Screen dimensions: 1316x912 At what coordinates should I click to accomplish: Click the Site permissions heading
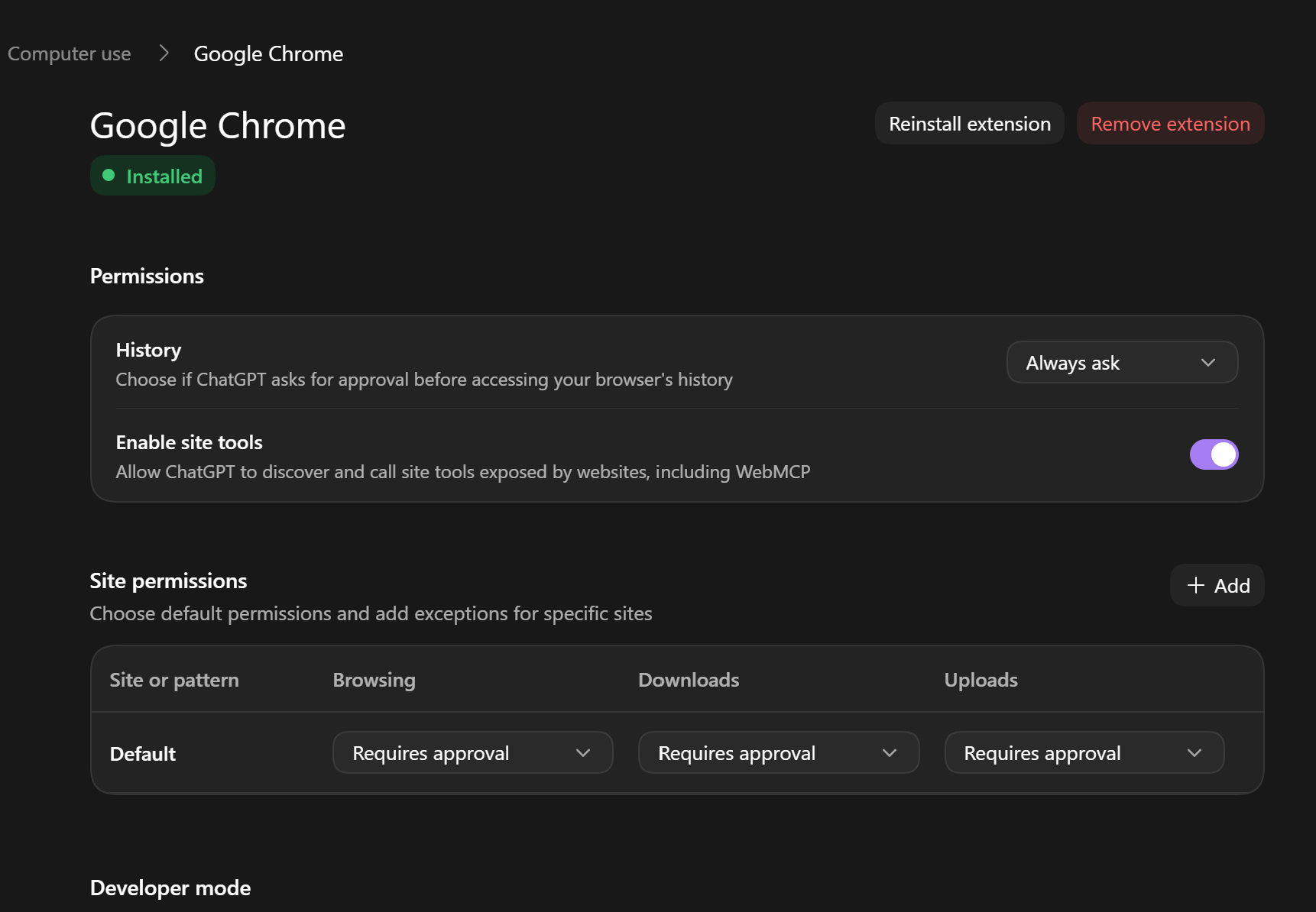(x=169, y=581)
